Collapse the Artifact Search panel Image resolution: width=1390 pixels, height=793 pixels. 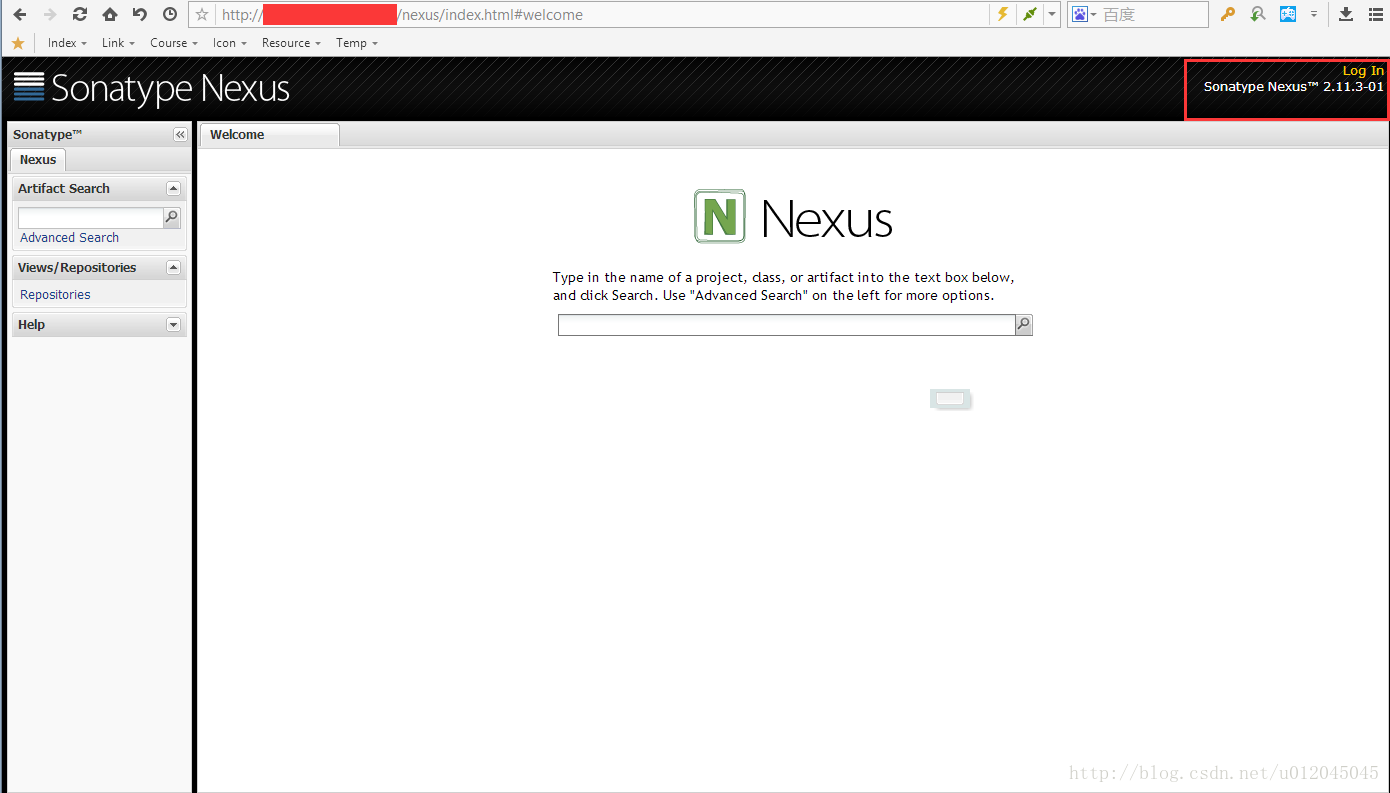[173, 188]
